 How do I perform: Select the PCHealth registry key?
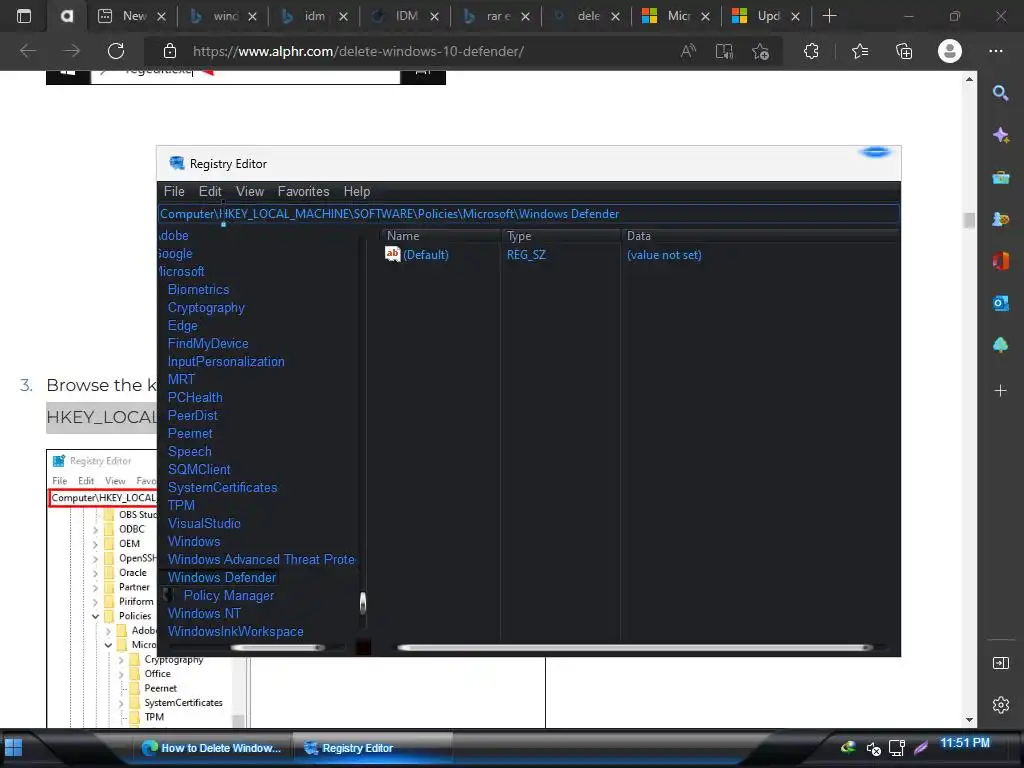[195, 397]
